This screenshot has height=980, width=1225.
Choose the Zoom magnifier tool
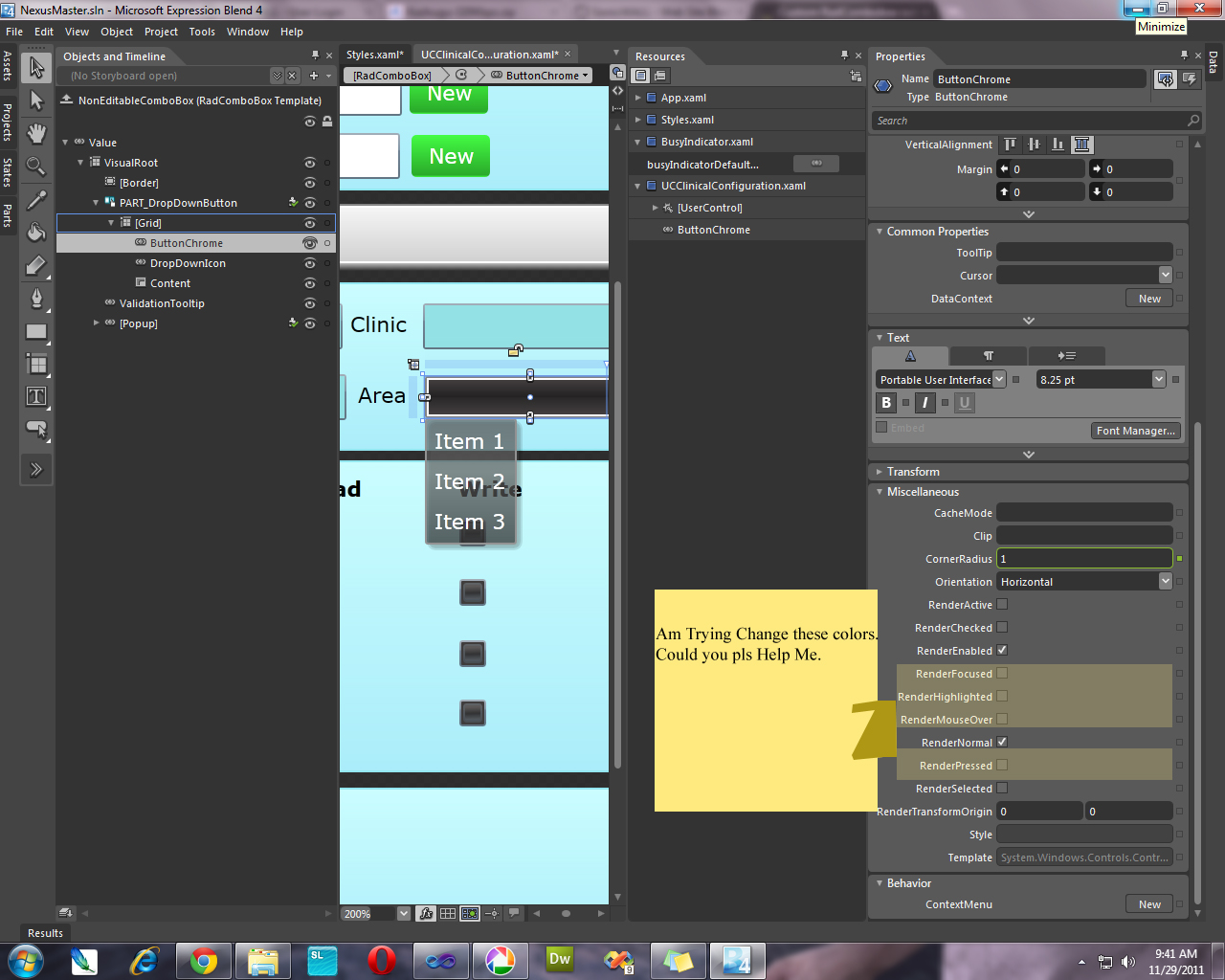[x=36, y=167]
